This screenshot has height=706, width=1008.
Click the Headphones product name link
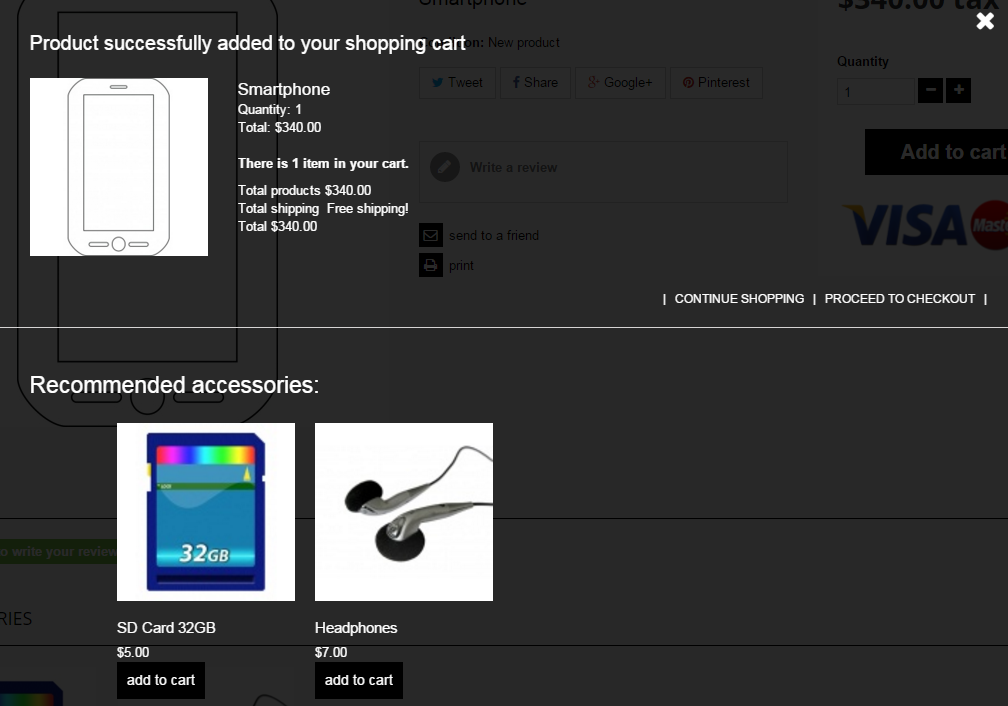(356, 628)
